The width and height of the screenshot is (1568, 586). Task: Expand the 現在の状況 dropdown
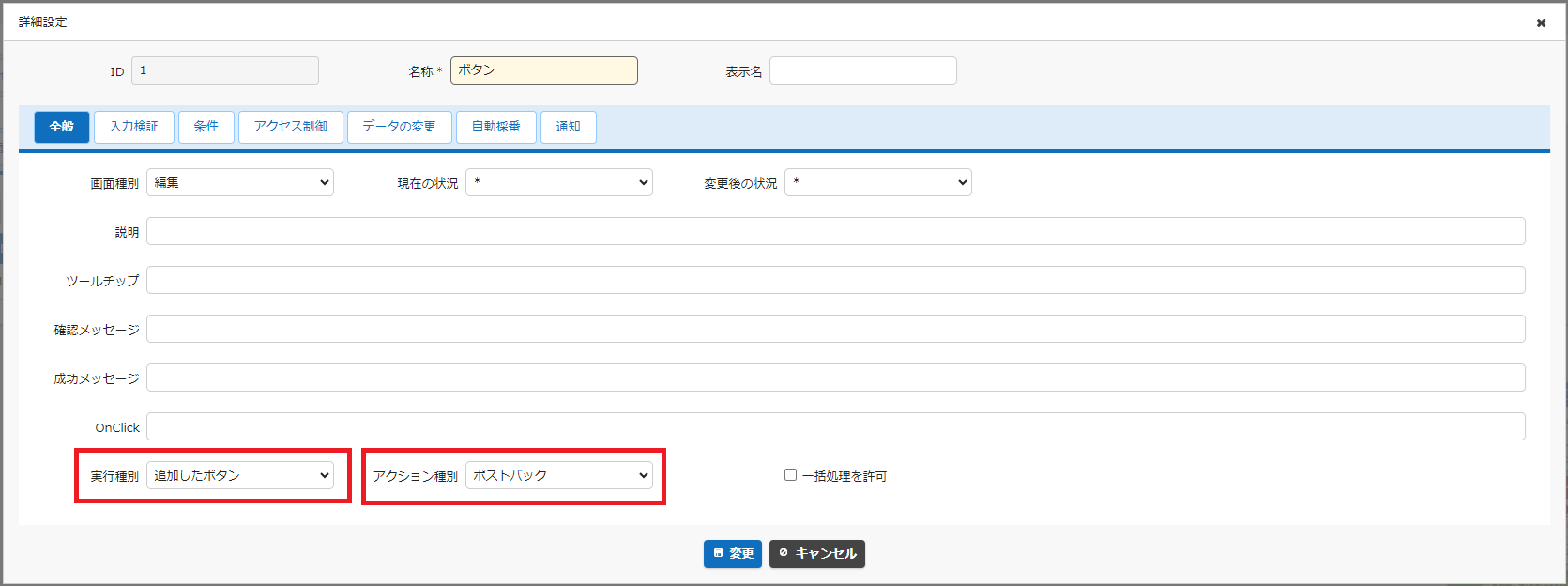pyautogui.click(x=559, y=182)
